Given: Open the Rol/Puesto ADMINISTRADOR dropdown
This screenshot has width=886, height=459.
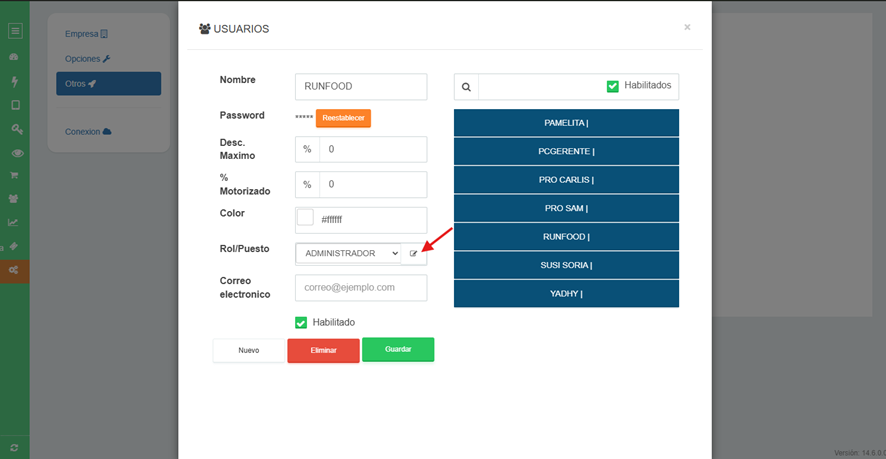Looking at the screenshot, I should (x=348, y=253).
